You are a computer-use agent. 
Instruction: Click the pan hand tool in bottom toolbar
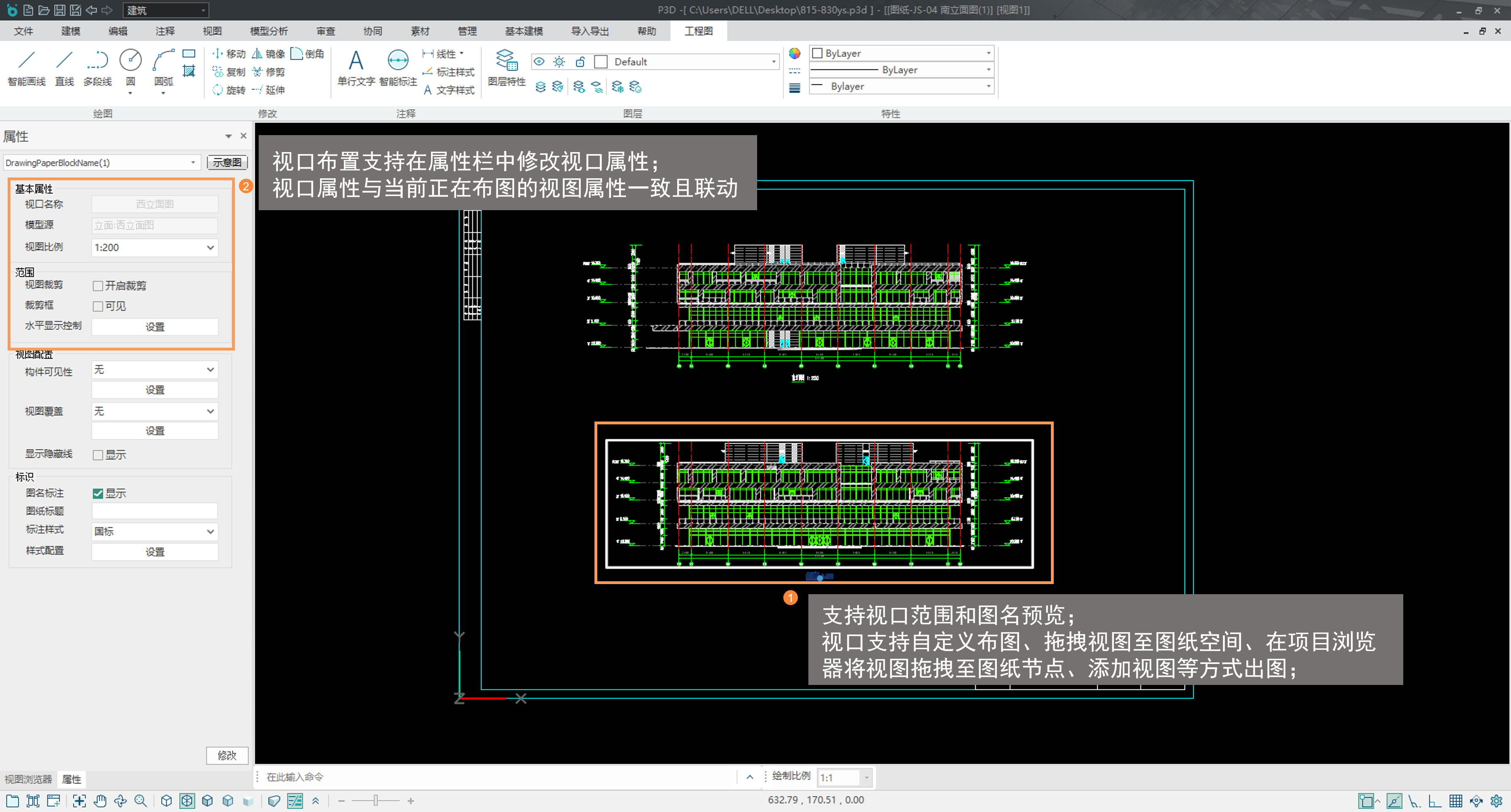(100, 801)
